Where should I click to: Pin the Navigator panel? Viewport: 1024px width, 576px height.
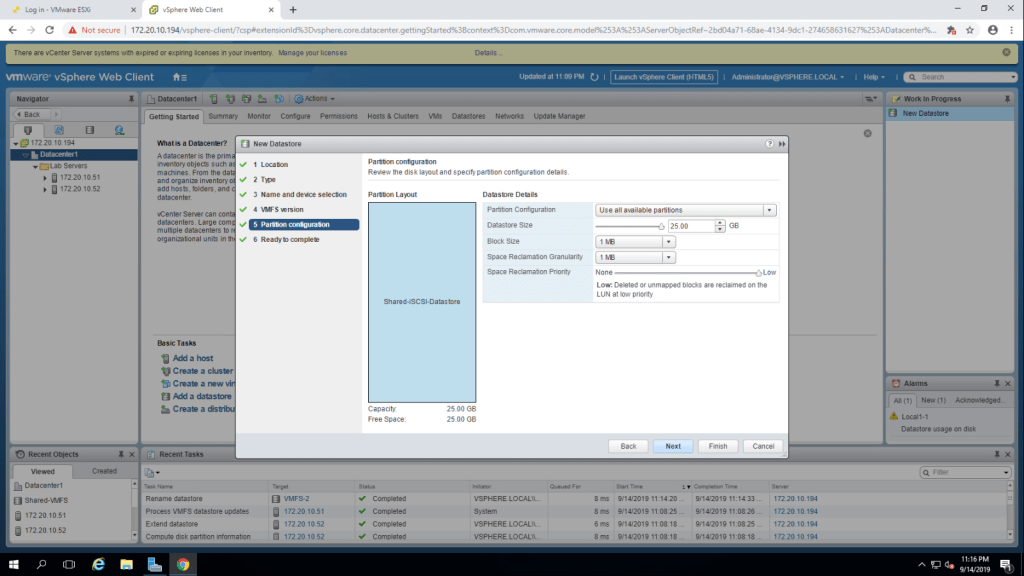(x=131, y=99)
